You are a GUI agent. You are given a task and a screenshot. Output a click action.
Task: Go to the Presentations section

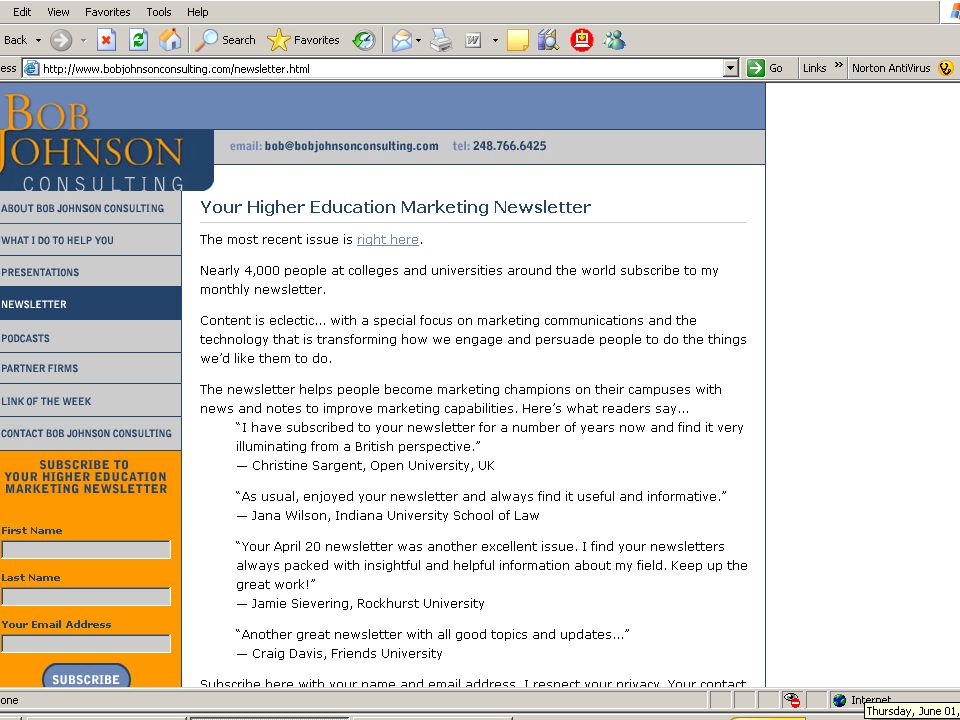[x=91, y=272]
